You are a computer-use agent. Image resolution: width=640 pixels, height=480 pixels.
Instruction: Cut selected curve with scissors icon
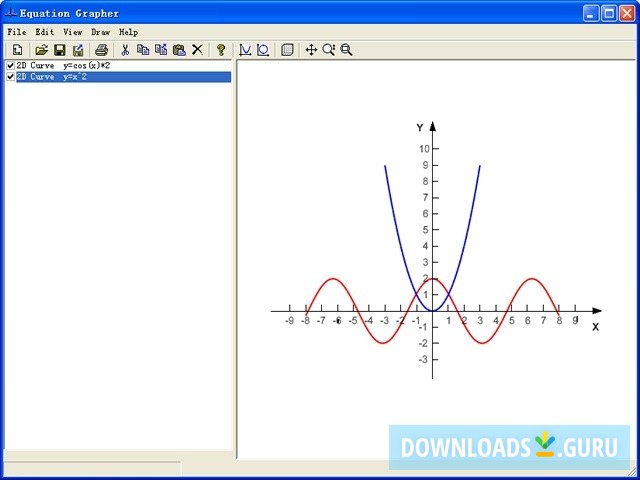click(x=125, y=50)
